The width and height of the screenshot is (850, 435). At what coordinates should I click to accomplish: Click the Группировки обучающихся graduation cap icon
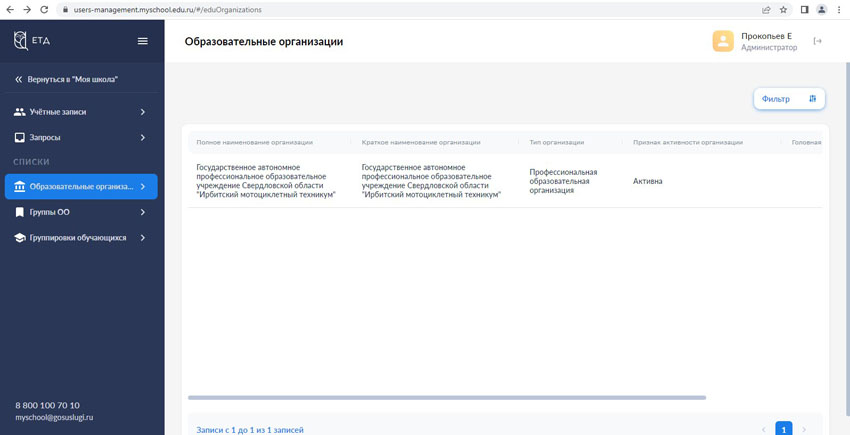pyautogui.click(x=19, y=238)
